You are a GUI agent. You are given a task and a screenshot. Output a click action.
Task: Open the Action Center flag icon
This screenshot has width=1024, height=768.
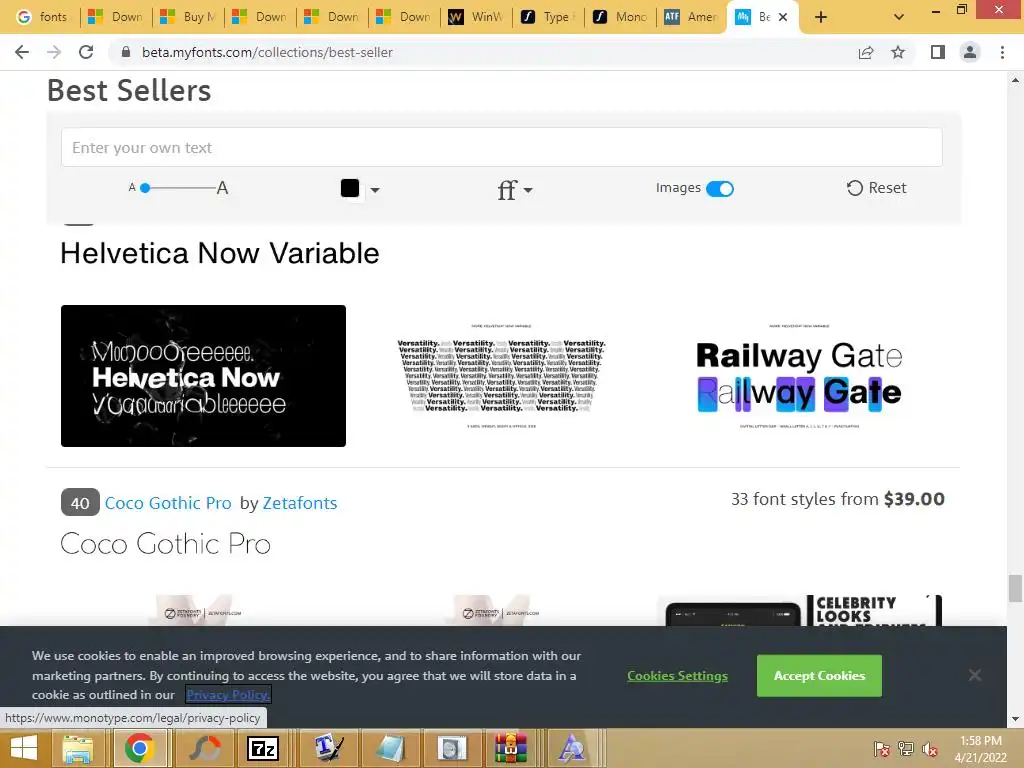point(882,749)
